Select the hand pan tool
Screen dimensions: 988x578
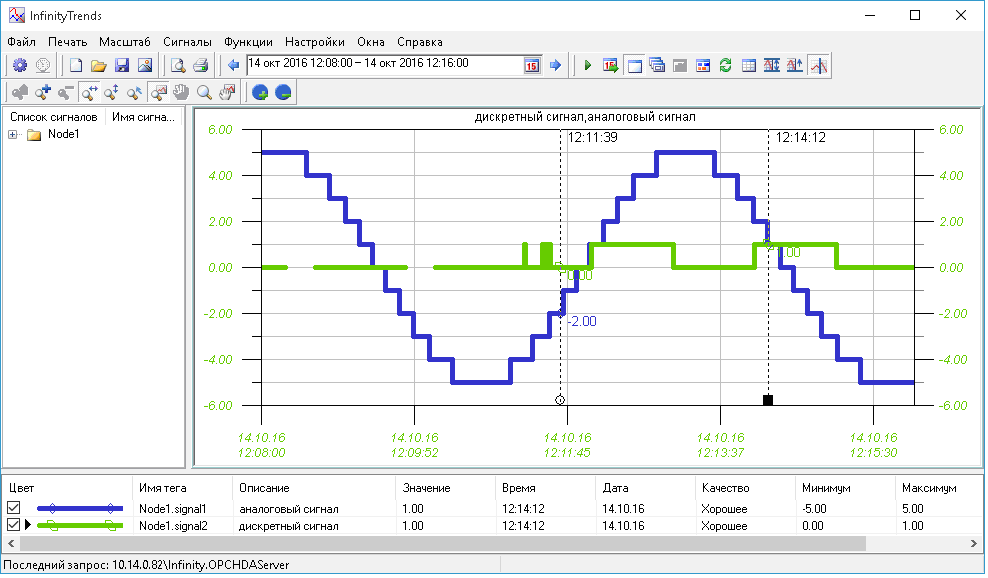181,93
